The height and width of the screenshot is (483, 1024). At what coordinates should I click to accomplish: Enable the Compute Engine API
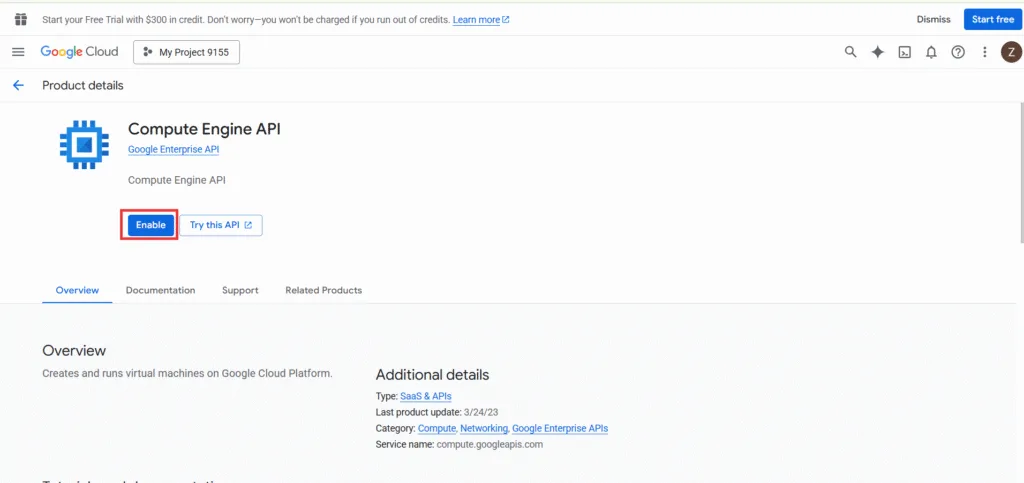tap(151, 225)
